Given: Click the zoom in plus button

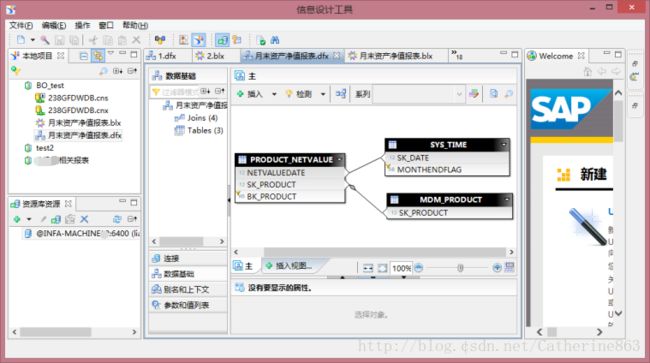Looking at the screenshot, I should [x=497, y=268].
